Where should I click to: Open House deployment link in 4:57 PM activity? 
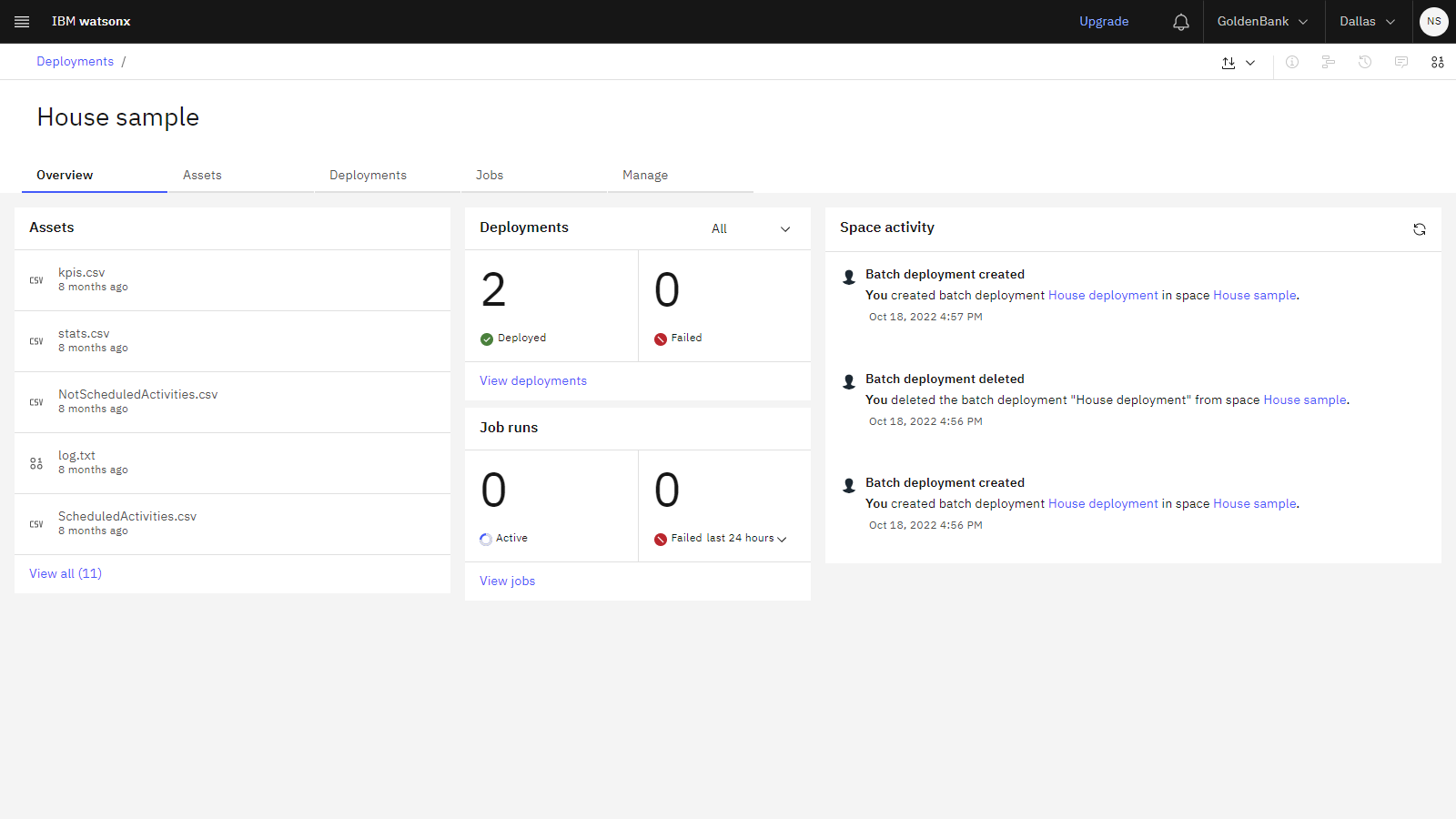pyautogui.click(x=1103, y=296)
